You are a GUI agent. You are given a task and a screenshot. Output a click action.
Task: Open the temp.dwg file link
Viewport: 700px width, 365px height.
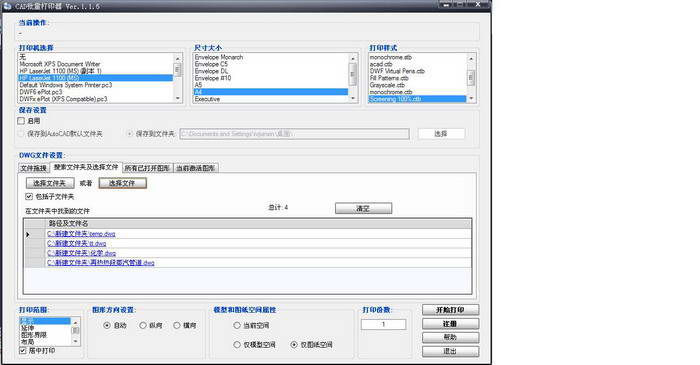[81, 234]
